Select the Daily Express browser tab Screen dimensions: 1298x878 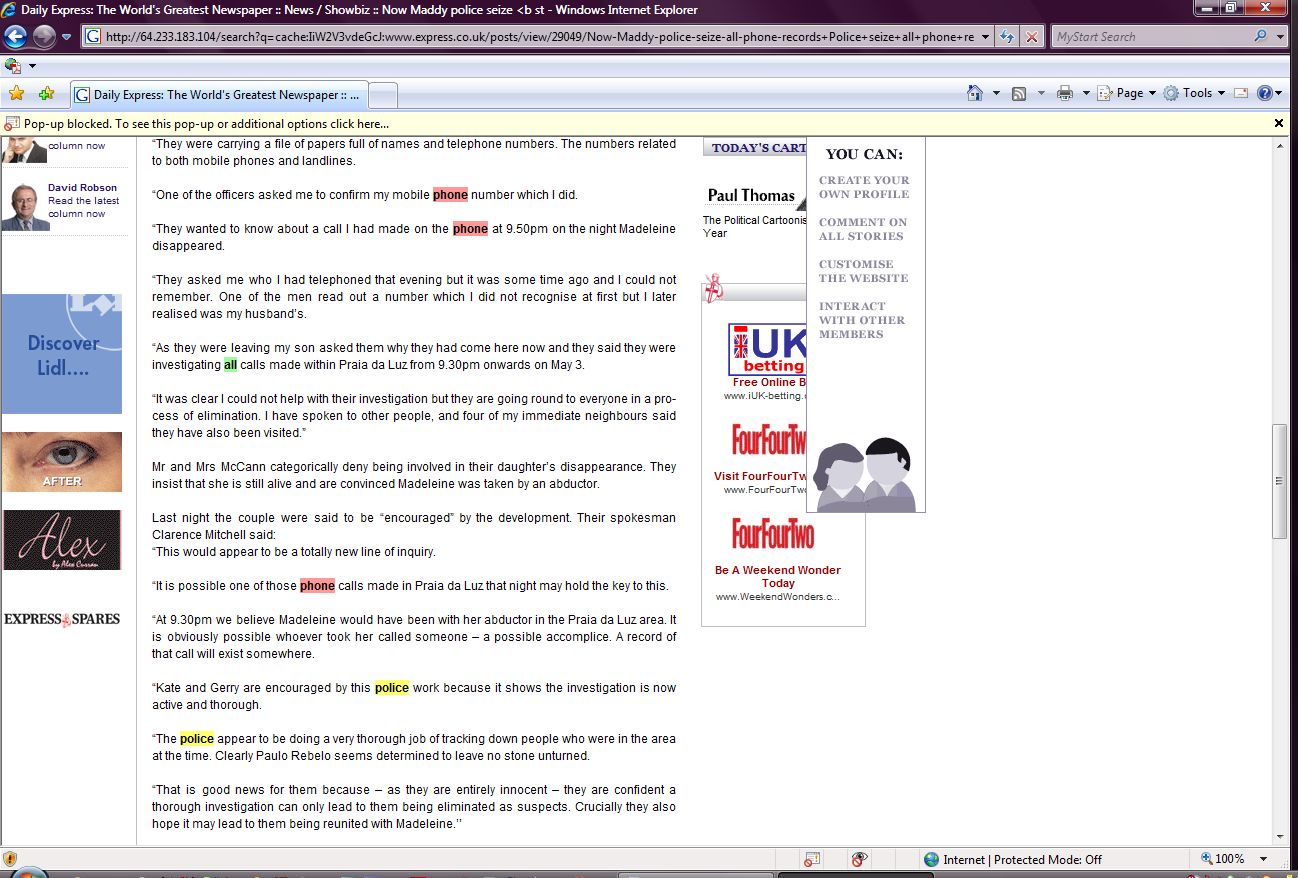[220, 95]
